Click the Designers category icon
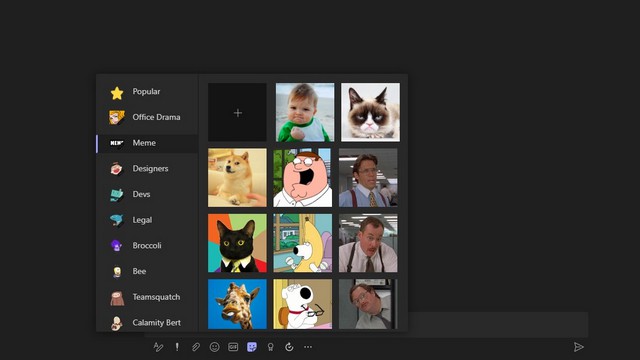Screen dimensions: 640x360 tap(116, 169)
